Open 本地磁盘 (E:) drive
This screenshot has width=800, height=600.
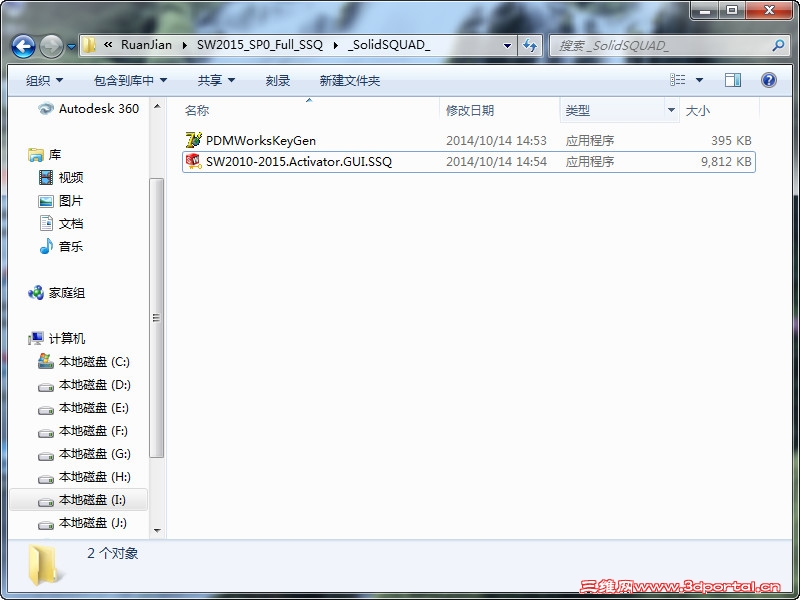point(83,408)
